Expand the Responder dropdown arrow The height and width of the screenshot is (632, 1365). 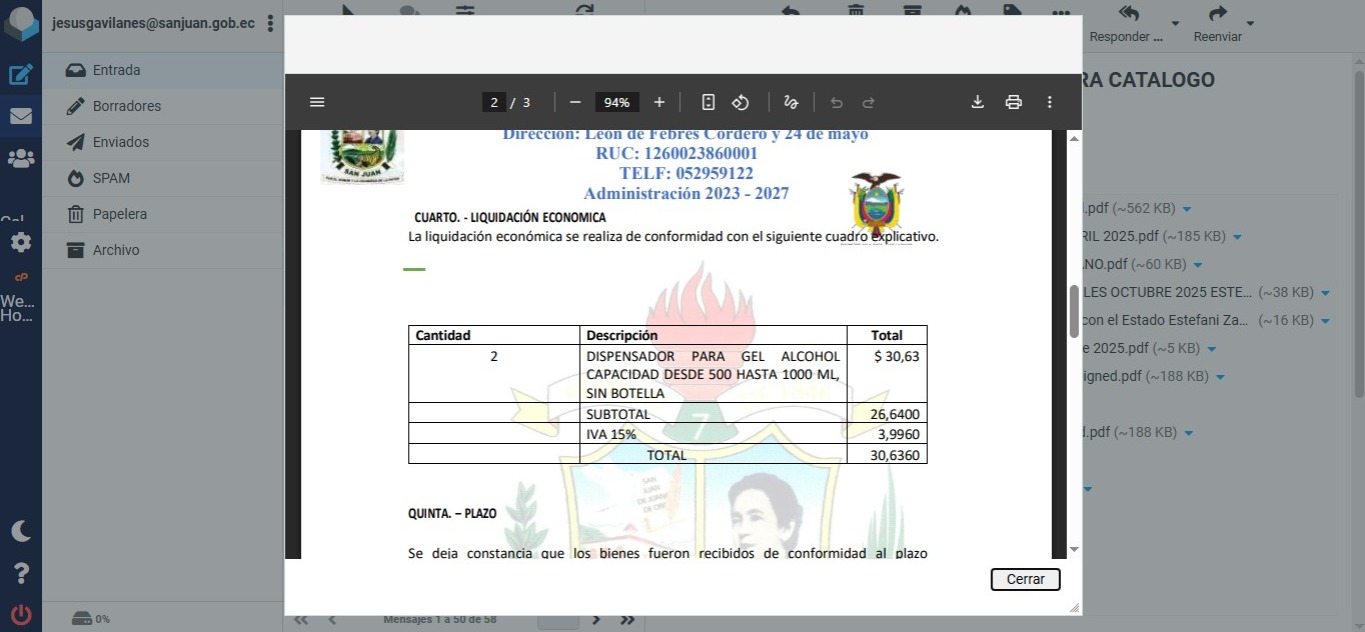pyautogui.click(x=1175, y=23)
